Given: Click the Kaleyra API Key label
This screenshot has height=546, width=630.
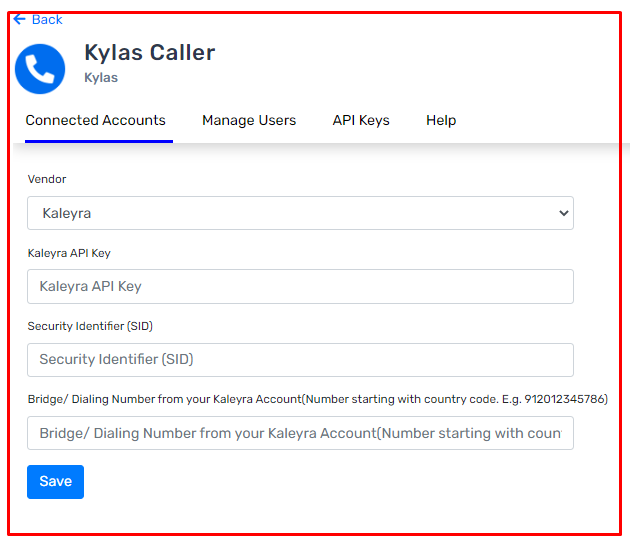Looking at the screenshot, I should pyautogui.click(x=69, y=253).
